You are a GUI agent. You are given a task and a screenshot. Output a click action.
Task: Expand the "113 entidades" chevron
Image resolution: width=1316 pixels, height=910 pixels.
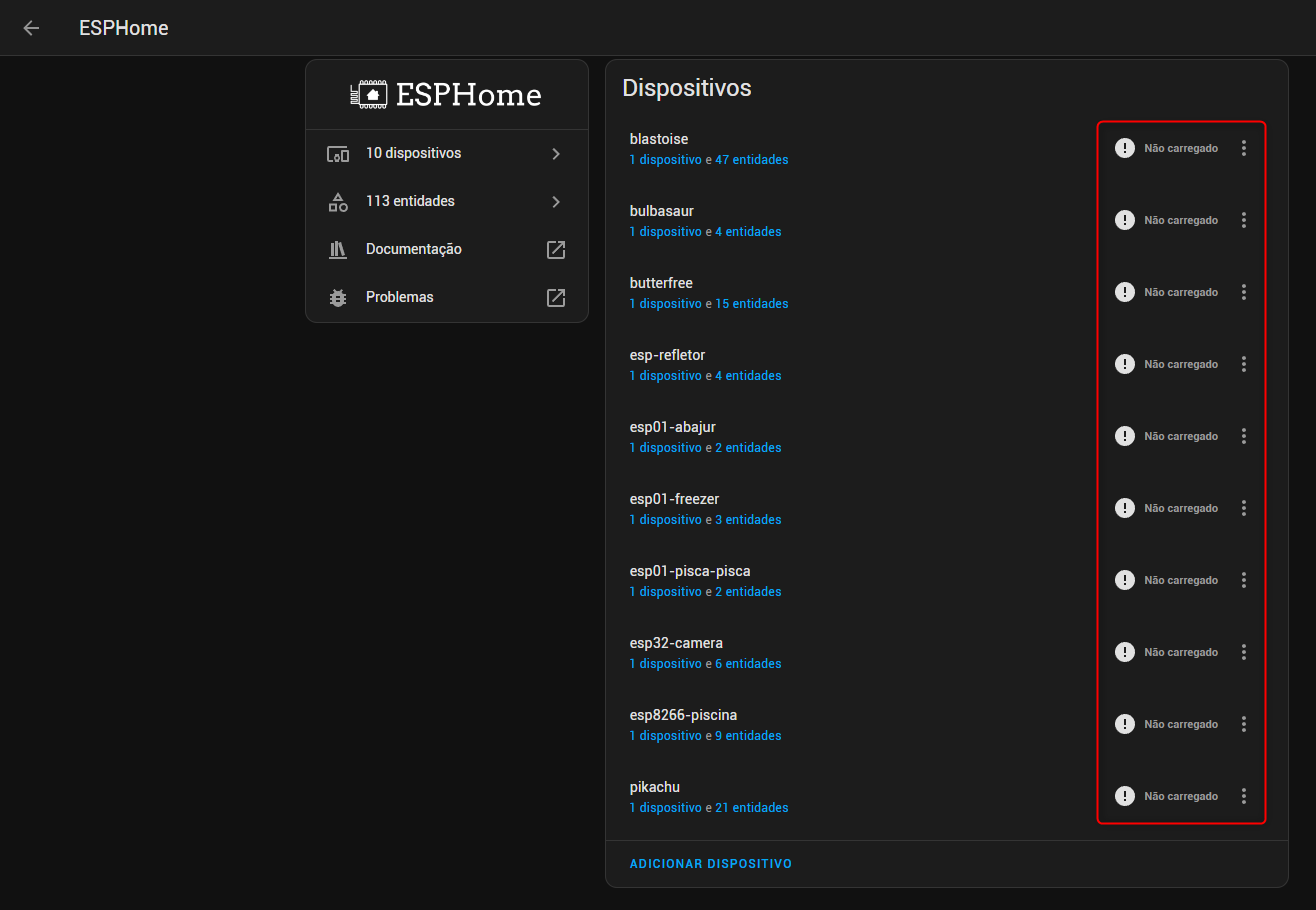point(555,201)
